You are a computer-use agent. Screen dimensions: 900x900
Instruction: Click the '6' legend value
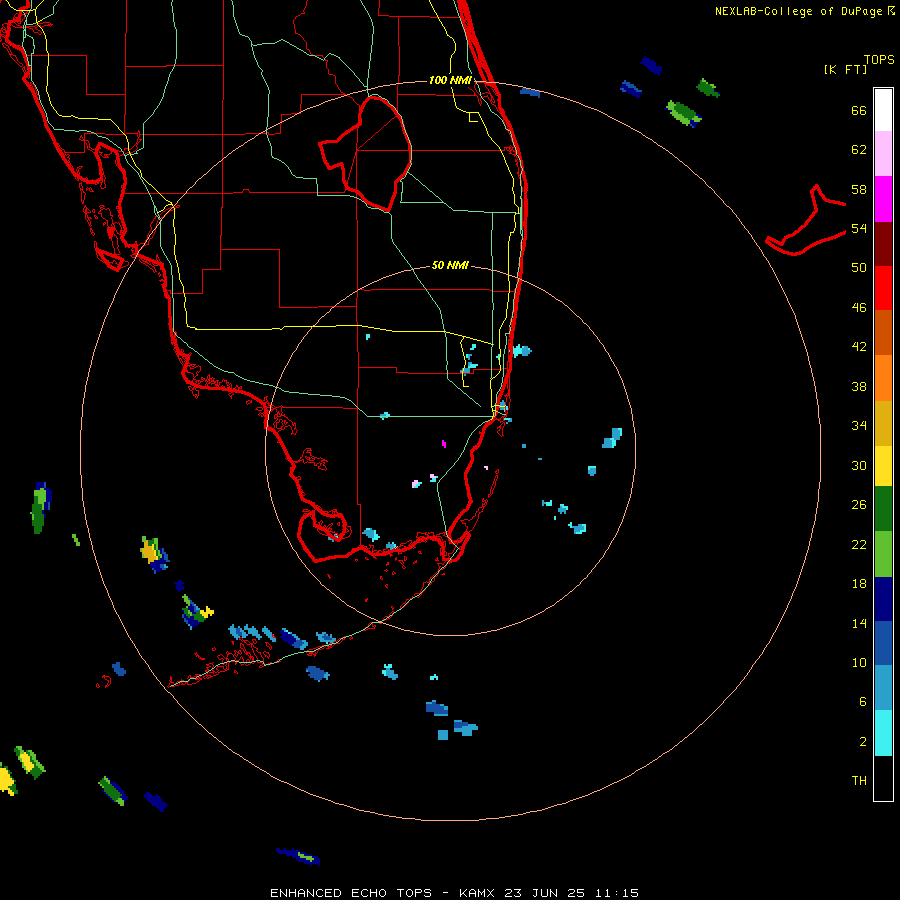click(x=863, y=702)
